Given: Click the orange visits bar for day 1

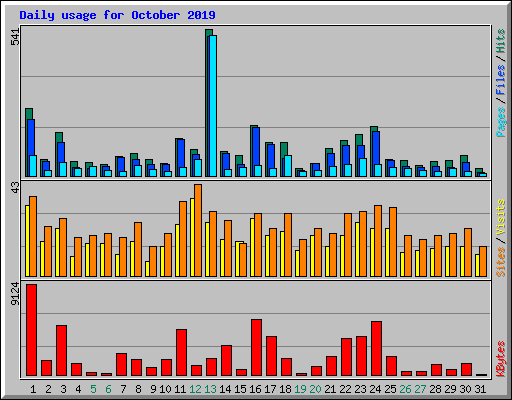Looking at the screenshot, I should 33,236.
